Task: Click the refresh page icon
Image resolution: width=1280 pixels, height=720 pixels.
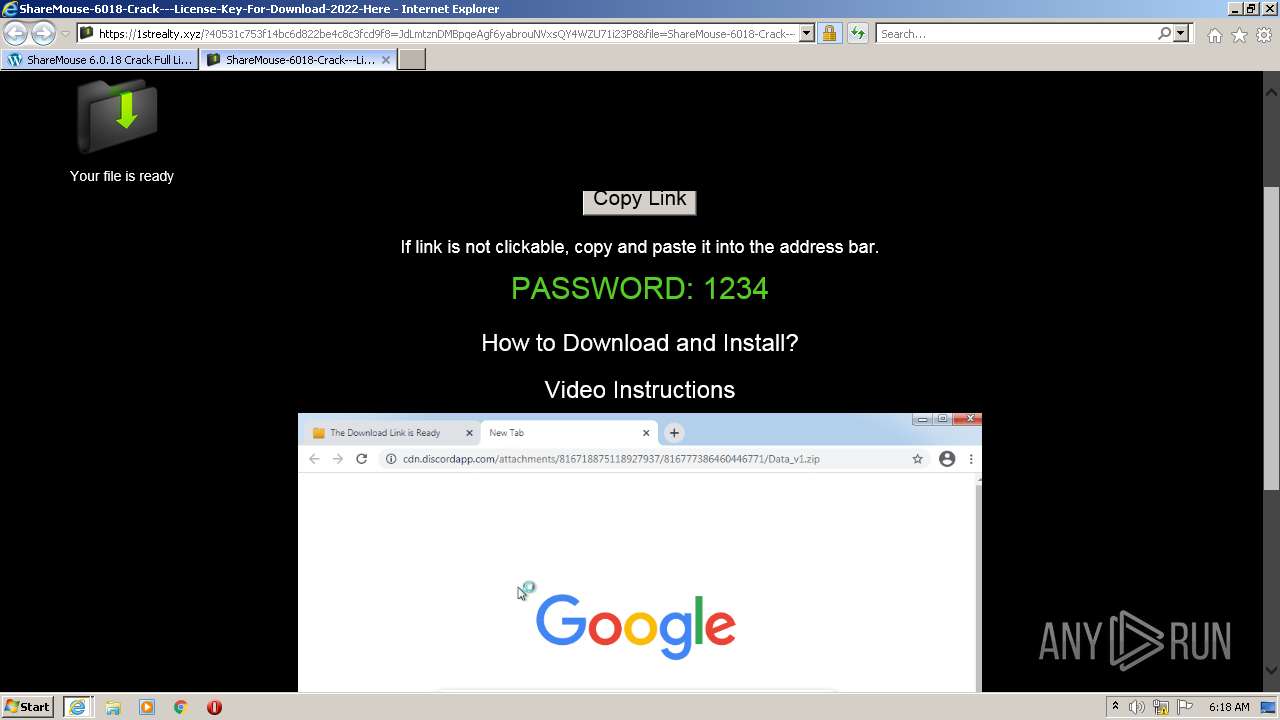Action: click(857, 33)
